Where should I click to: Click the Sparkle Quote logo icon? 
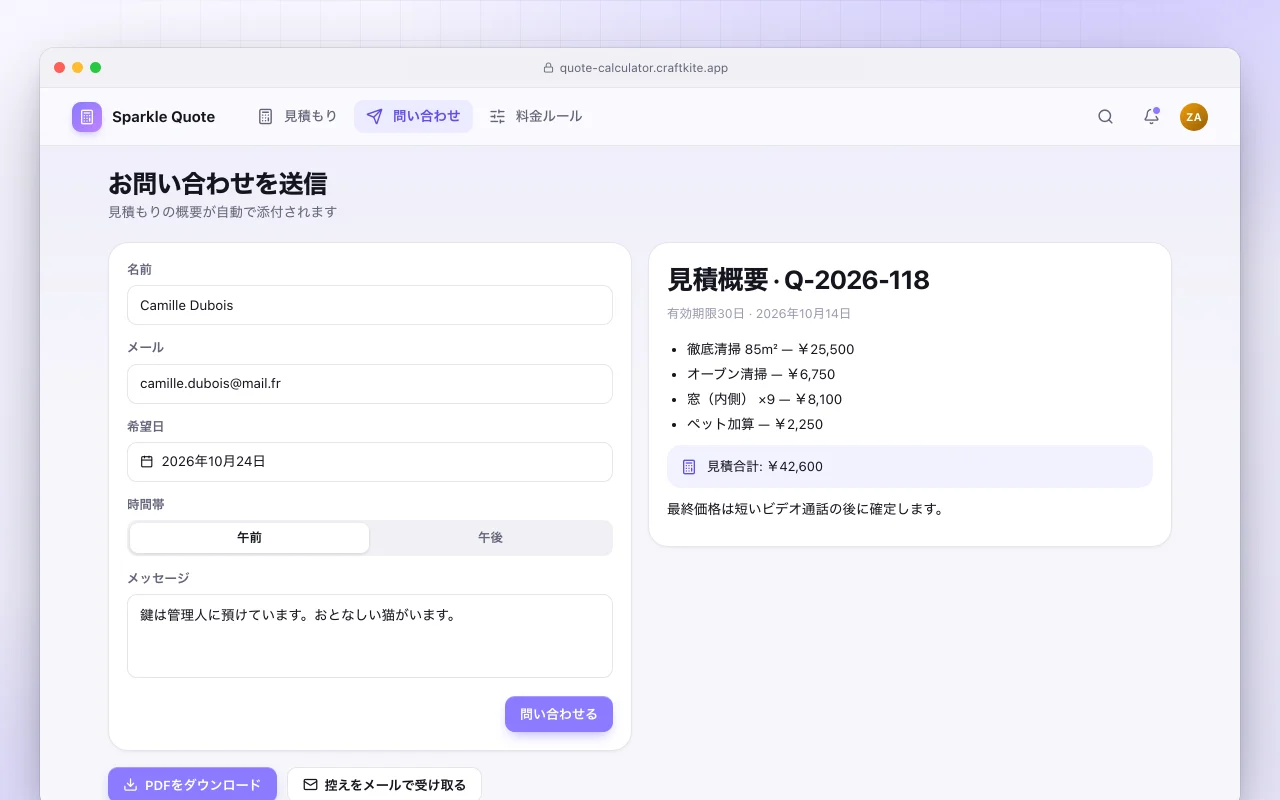click(x=87, y=117)
